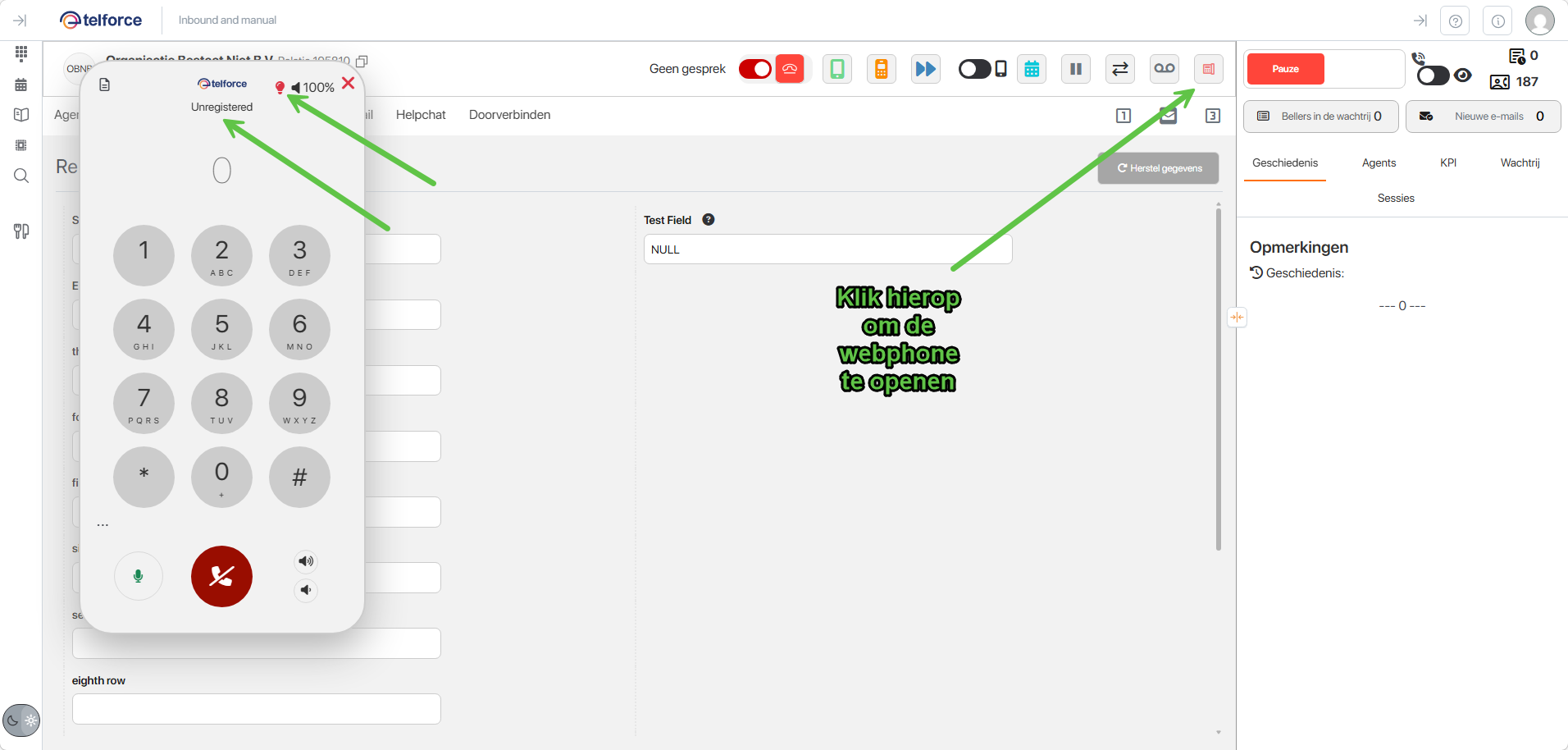Image resolution: width=1568 pixels, height=750 pixels.
Task: Toggle the red 'Geen gesprek' switch
Action: 755,69
